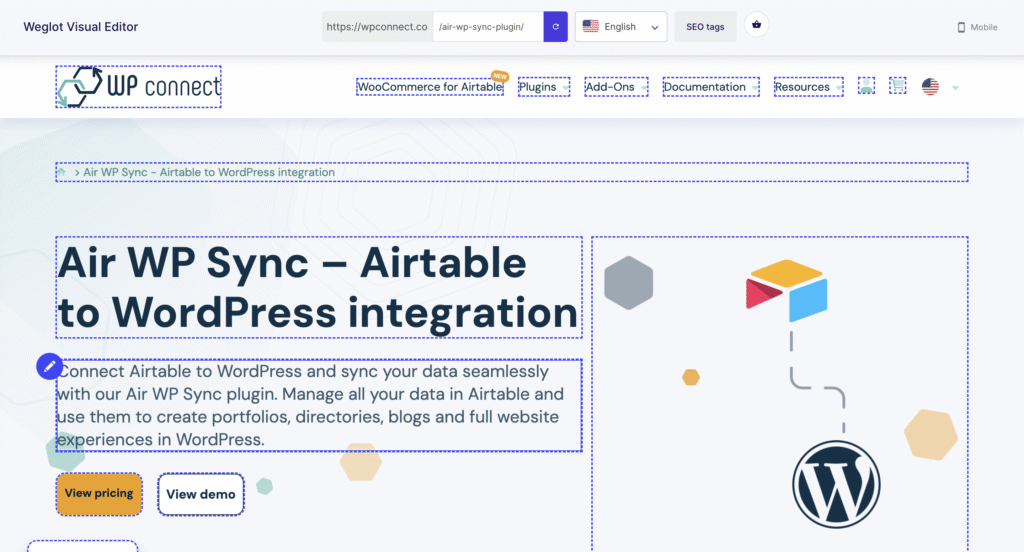Open WooCommerce for Airtable menu item
Image resolution: width=1024 pixels, height=552 pixels.
(x=430, y=87)
